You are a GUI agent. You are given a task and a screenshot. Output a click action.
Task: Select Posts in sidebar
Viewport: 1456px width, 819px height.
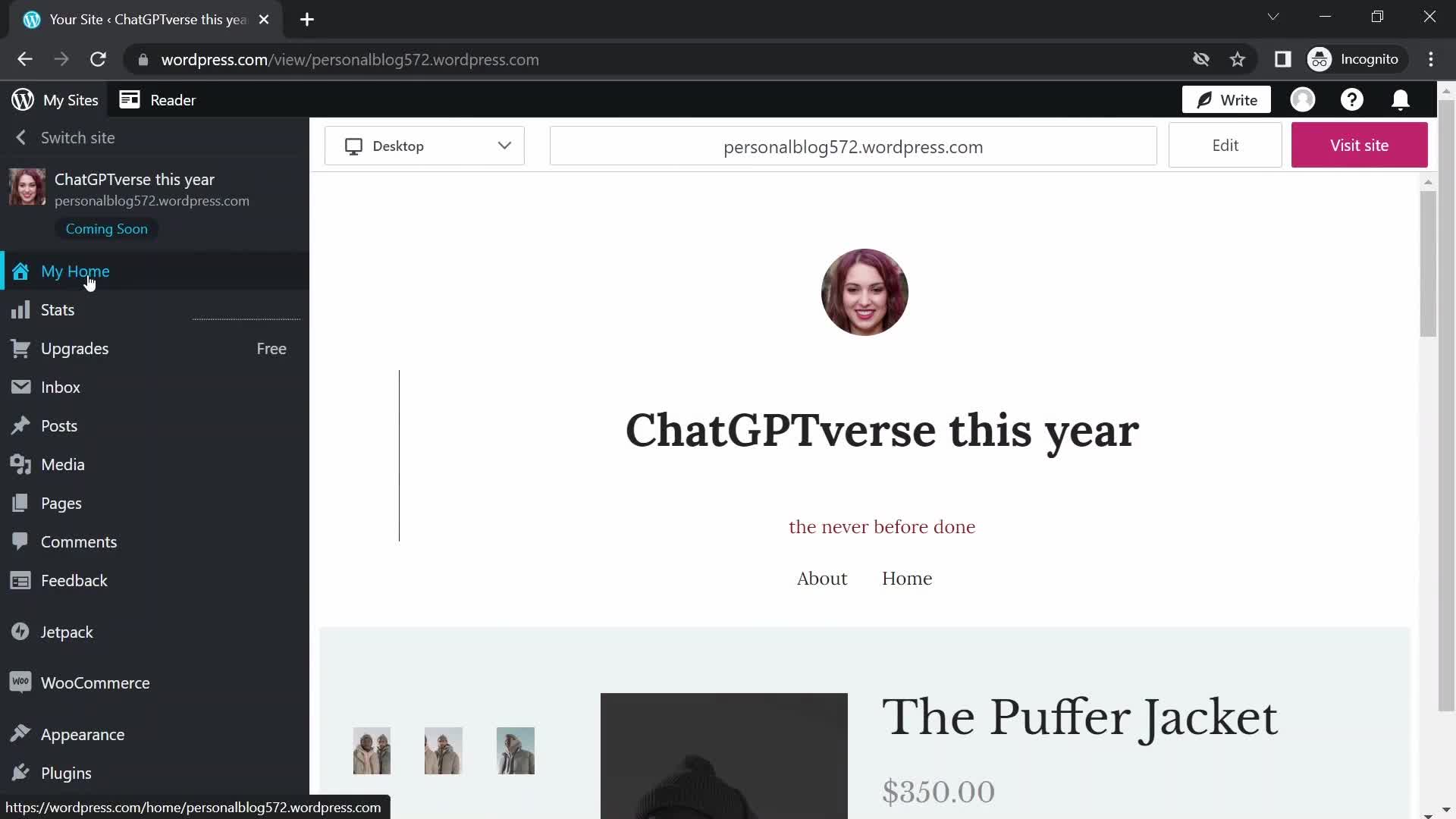click(x=58, y=425)
